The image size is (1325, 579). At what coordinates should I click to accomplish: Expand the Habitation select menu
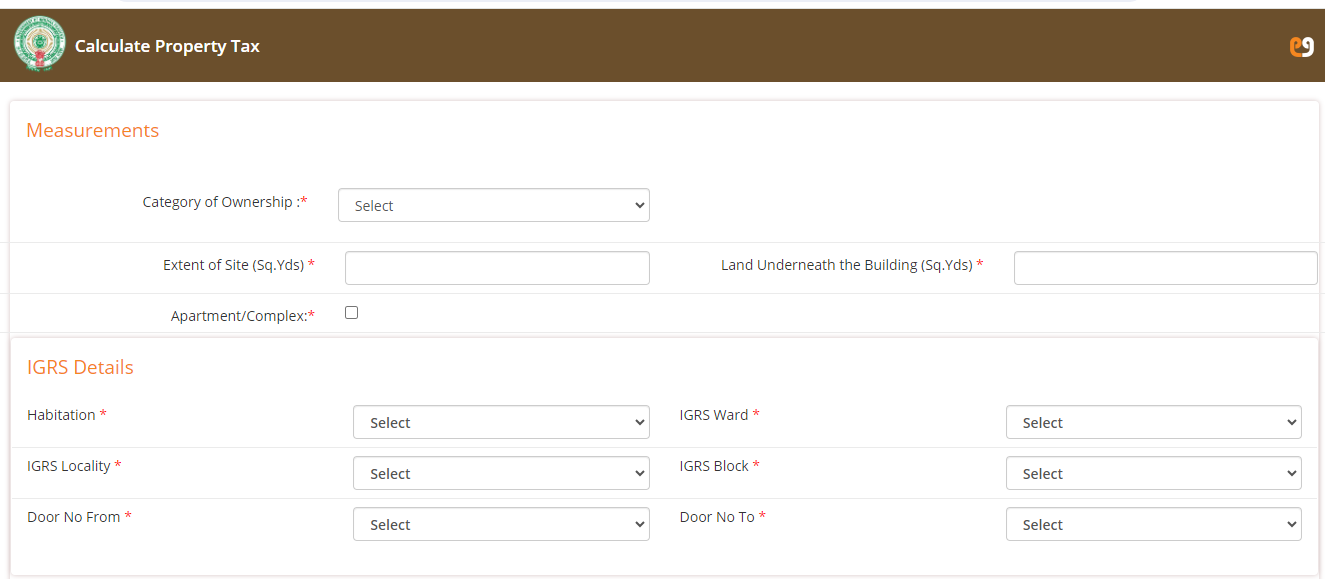click(500, 422)
